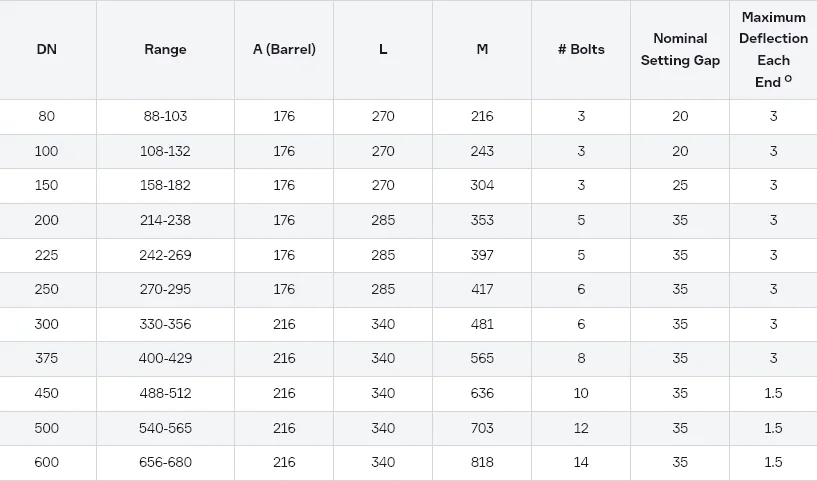Click the 88-103 range cell
Viewport: 817px width, 481px height.
click(x=165, y=117)
